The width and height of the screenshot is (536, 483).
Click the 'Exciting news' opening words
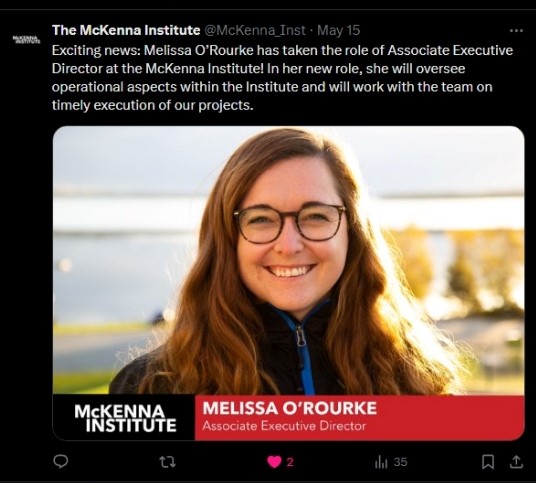[x=96, y=51]
